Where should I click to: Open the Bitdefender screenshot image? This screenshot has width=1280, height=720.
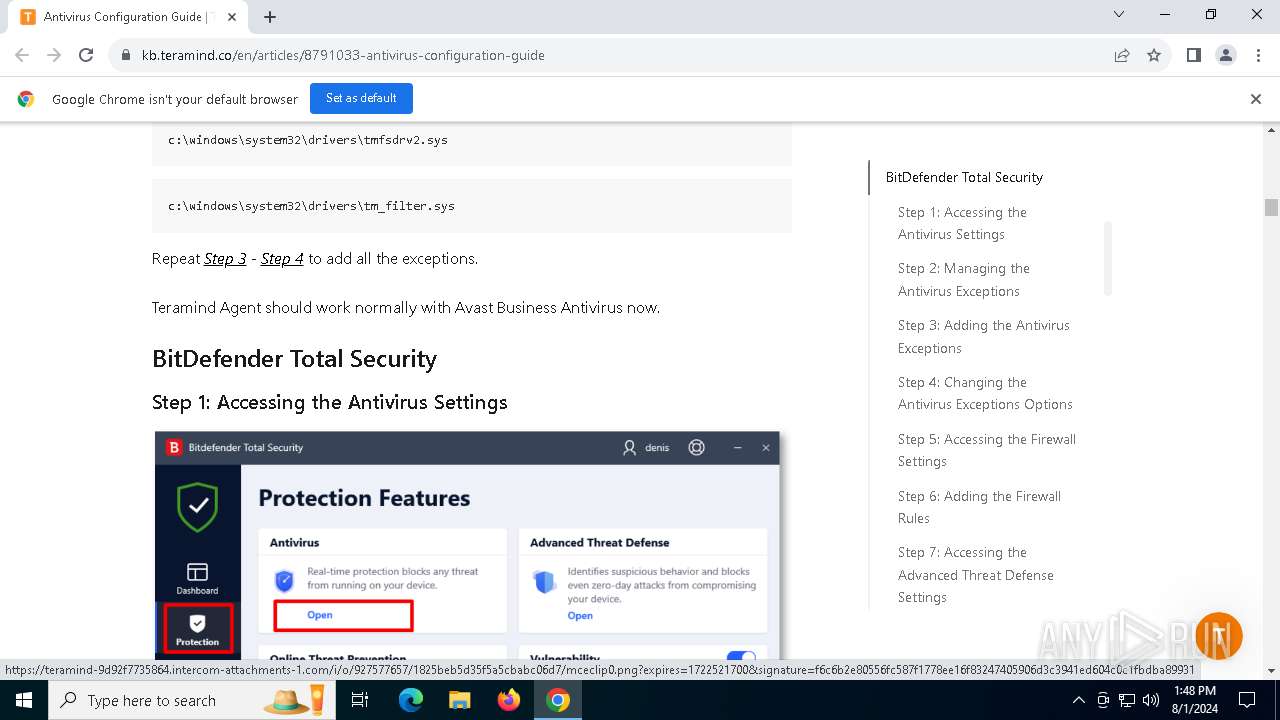click(x=467, y=544)
